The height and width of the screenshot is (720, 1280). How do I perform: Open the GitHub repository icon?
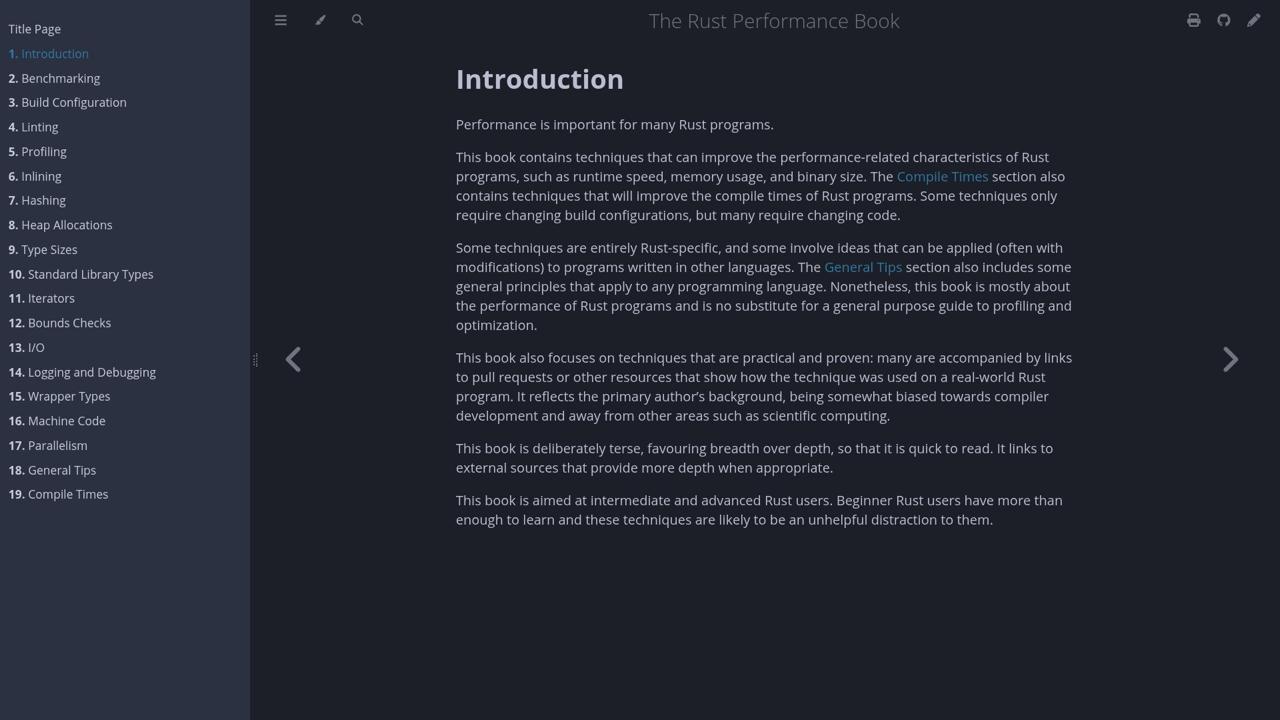[1223, 20]
